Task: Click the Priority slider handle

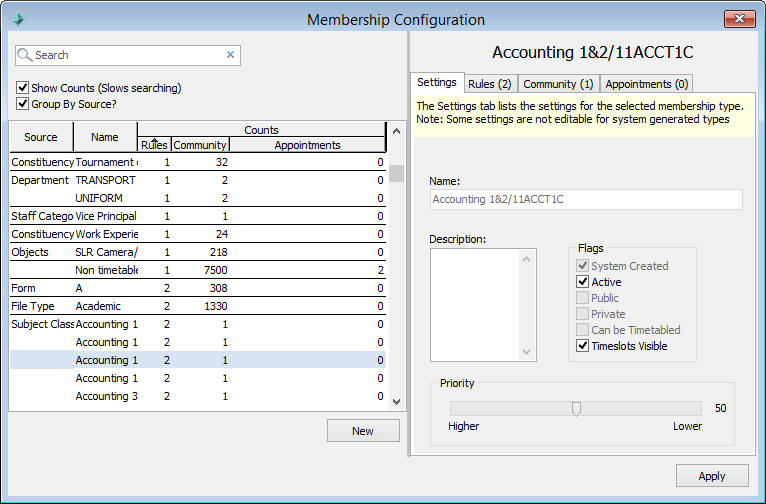Action: [576, 409]
